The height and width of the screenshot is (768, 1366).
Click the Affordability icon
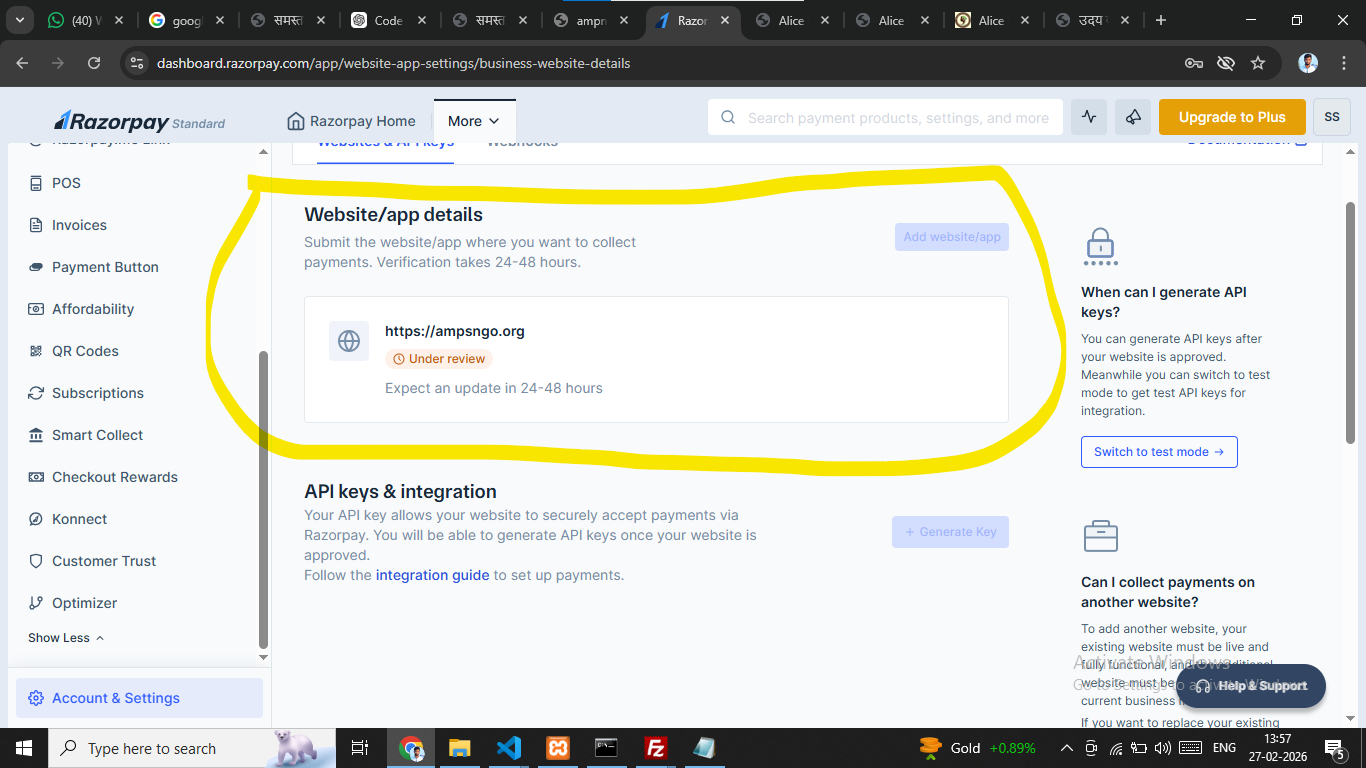pos(36,309)
